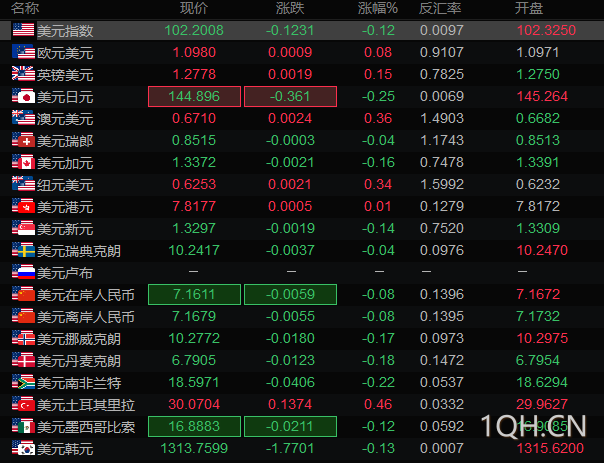Sort by the 名称 column header
Image resolution: width=604 pixels, height=463 pixels.
click(x=25, y=8)
